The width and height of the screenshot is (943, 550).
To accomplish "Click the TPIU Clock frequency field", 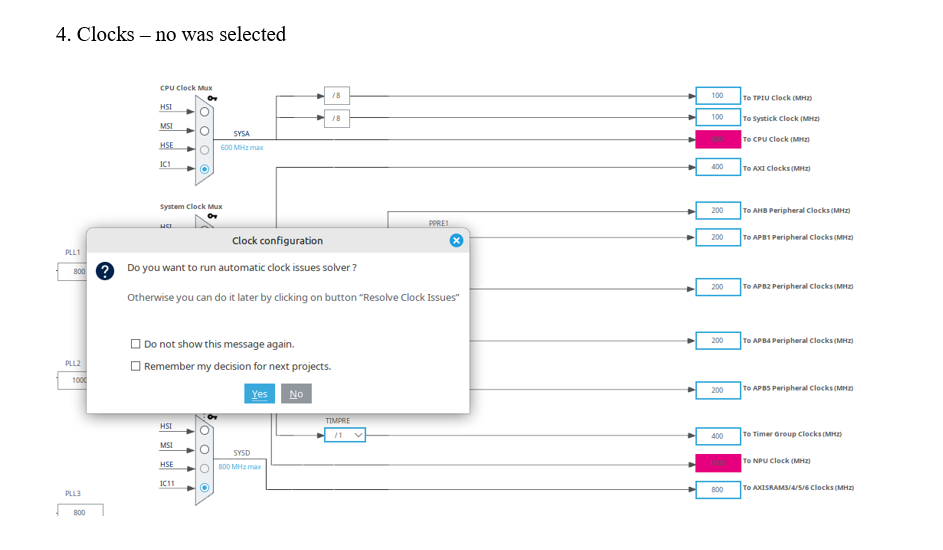I will (x=718, y=96).
